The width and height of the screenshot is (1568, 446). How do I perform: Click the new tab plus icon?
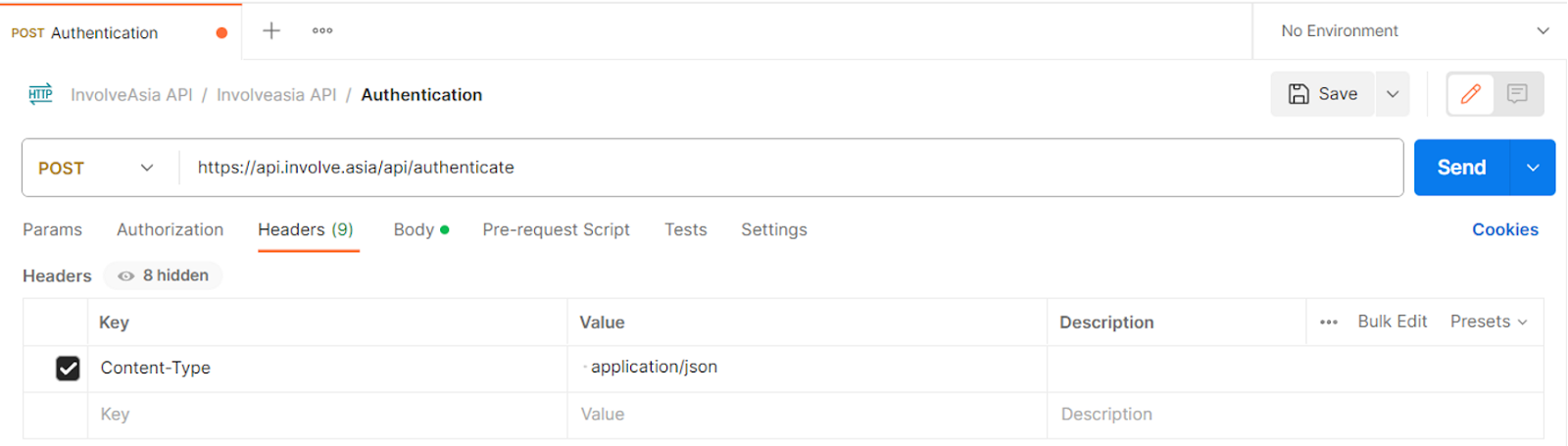point(271,30)
